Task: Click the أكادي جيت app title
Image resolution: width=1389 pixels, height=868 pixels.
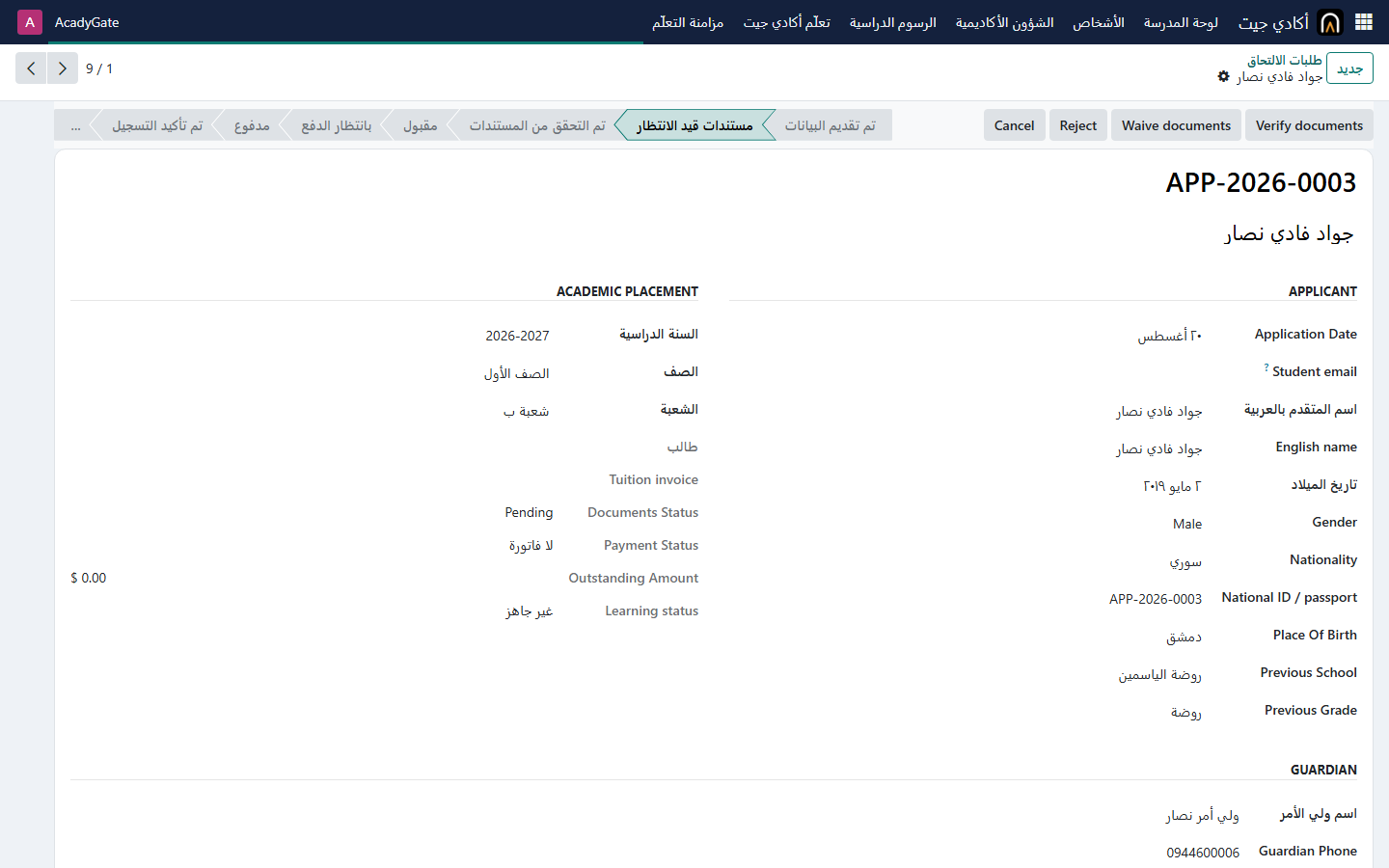Action: click(1273, 22)
